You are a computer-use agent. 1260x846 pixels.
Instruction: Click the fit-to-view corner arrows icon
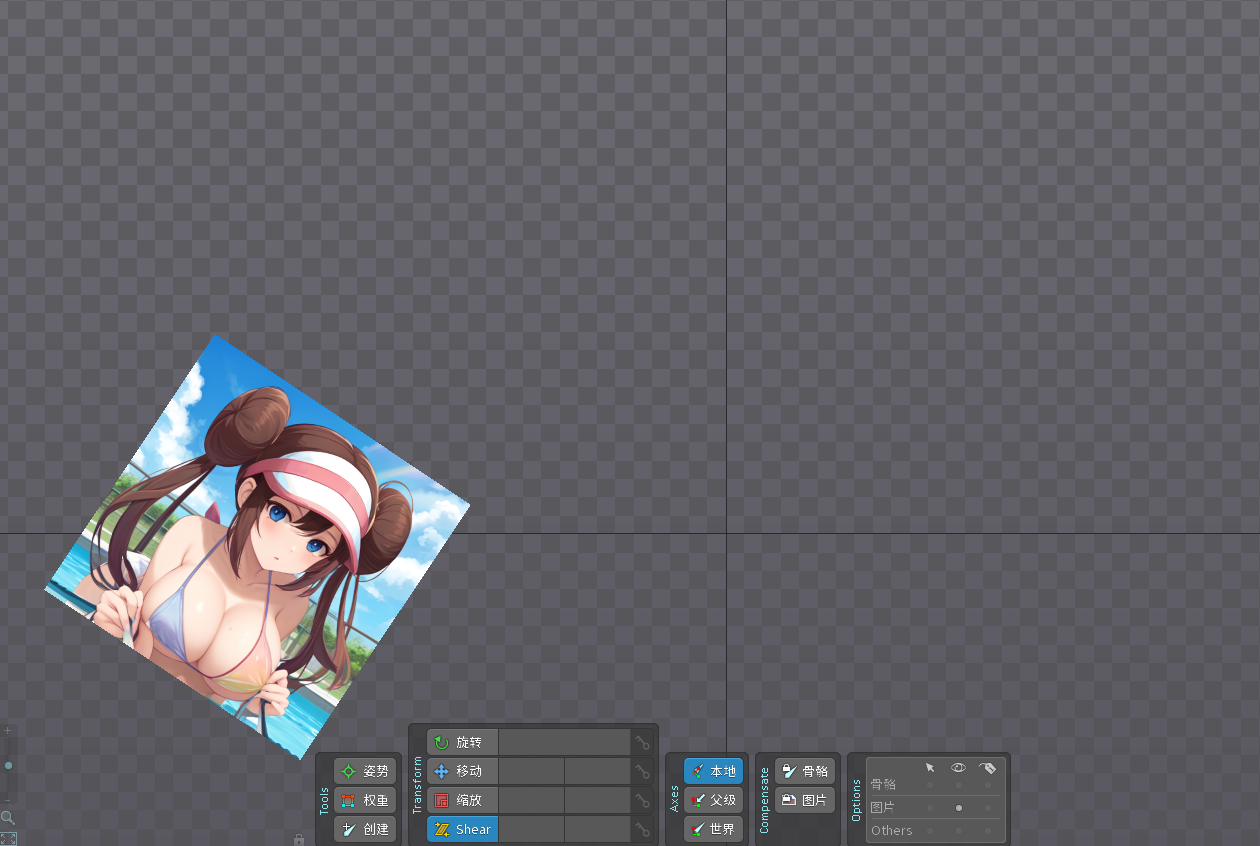(x=8, y=838)
